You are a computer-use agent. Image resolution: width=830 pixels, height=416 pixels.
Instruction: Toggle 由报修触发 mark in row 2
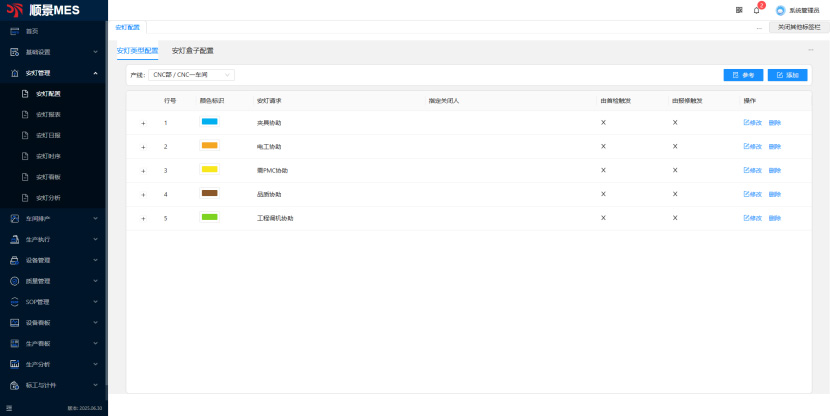click(x=675, y=146)
